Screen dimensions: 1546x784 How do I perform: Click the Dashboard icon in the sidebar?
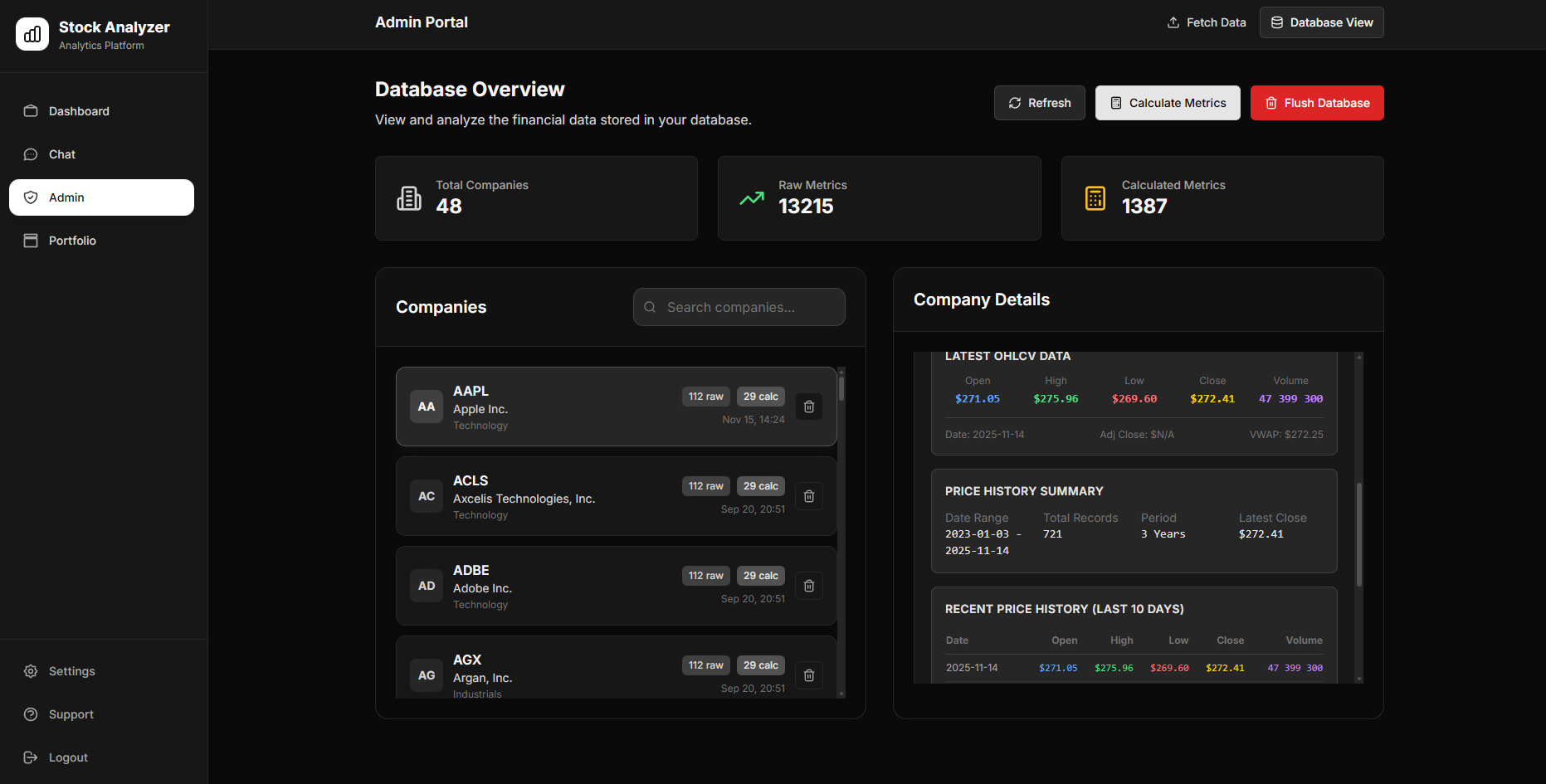click(x=30, y=110)
